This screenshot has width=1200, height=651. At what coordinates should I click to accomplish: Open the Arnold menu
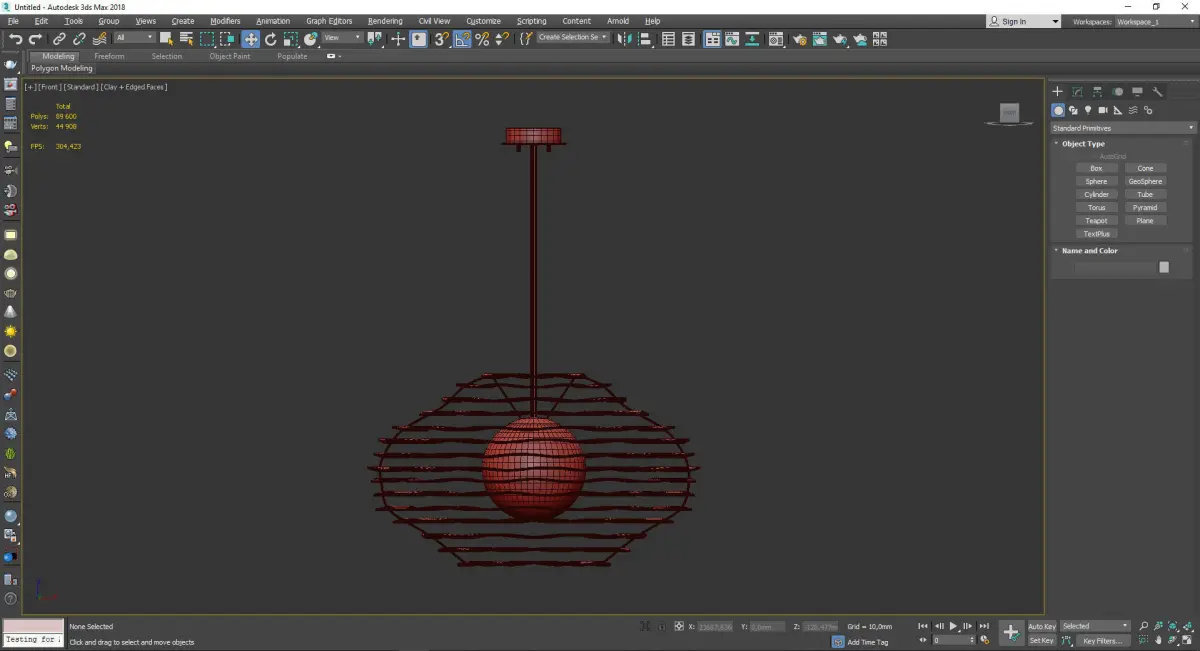coord(618,21)
